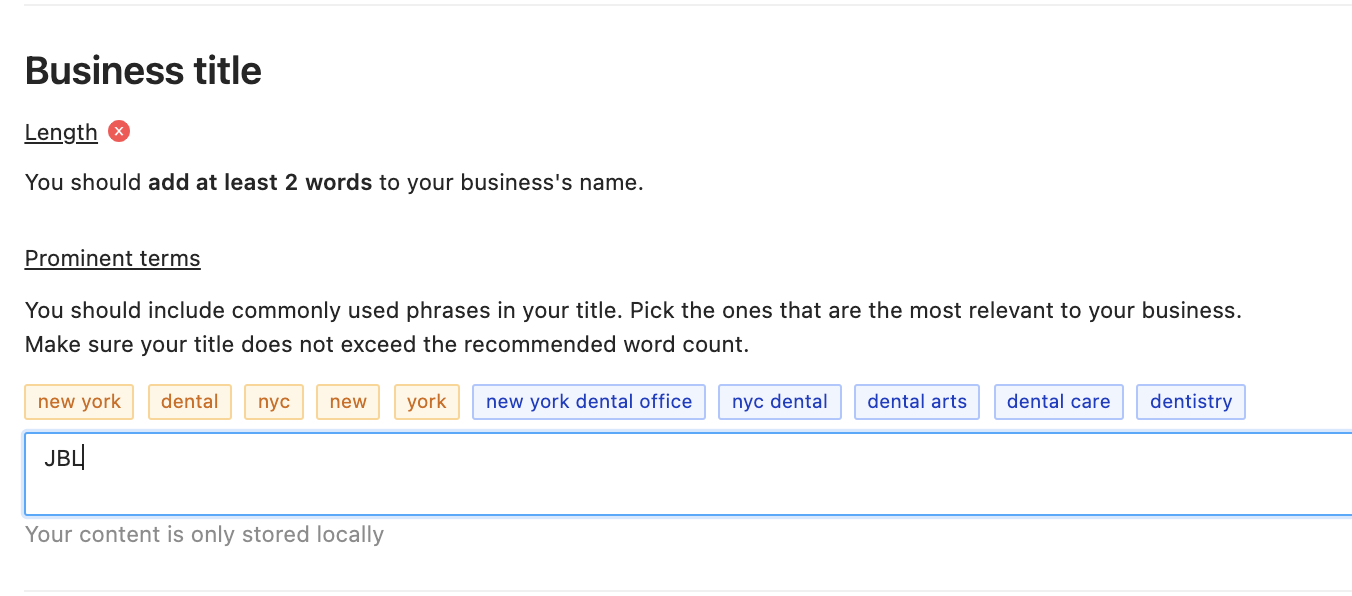Image resolution: width=1352 pixels, height=596 pixels.
Task: Pick the 'dentistry' tag
Action: coord(1191,402)
